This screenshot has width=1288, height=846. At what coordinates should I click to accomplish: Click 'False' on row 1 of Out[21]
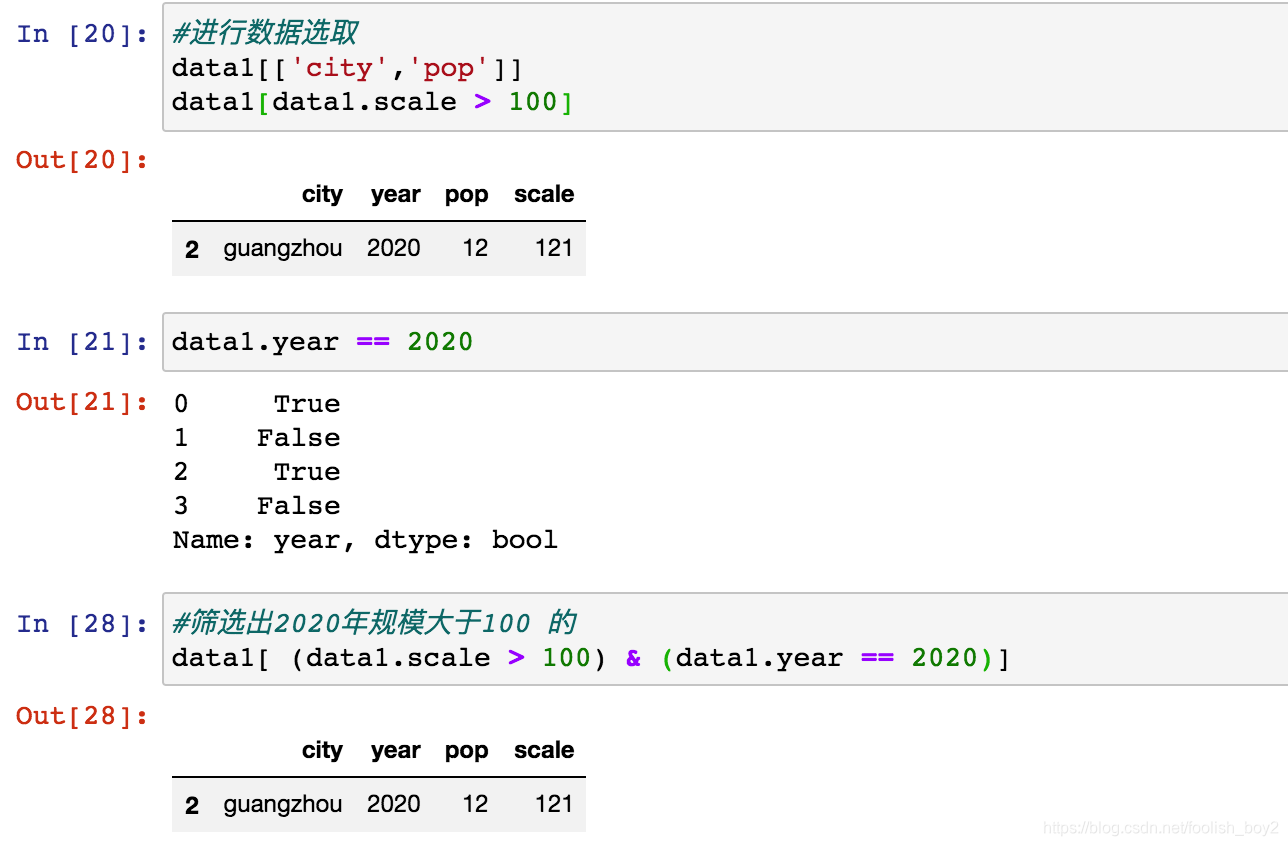tap(298, 438)
